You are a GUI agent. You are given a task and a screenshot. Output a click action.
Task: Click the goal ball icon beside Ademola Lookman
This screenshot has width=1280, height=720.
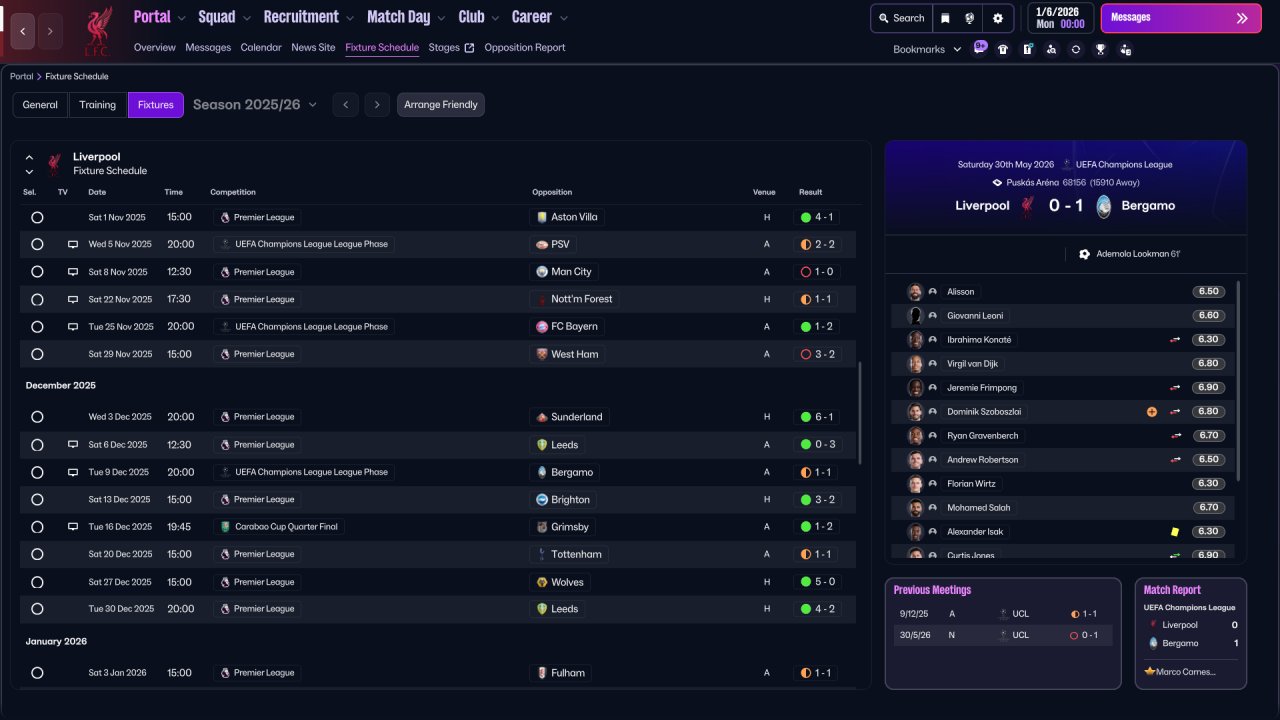click(x=1084, y=254)
